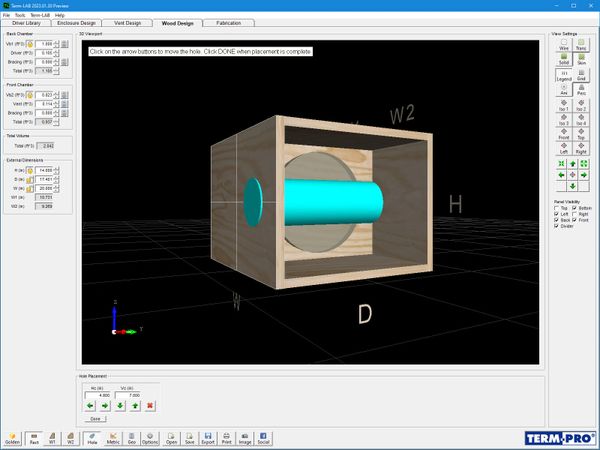
Task: Toggle Skin render mode
Action: tap(581, 59)
